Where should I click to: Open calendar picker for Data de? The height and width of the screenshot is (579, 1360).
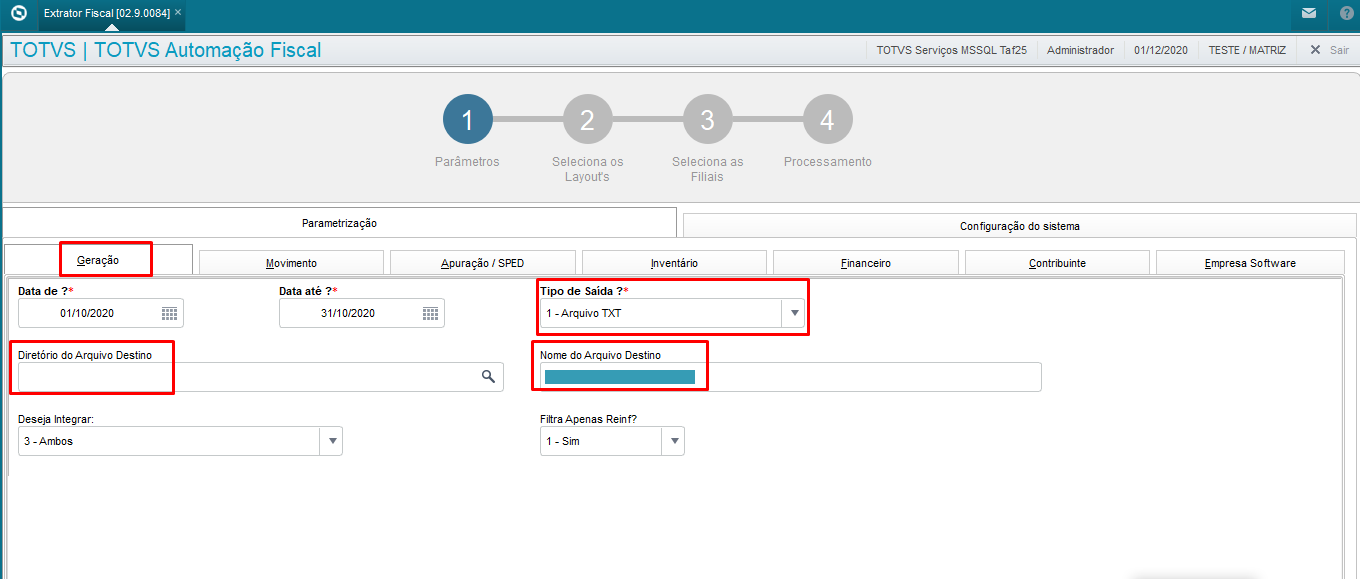click(170, 313)
